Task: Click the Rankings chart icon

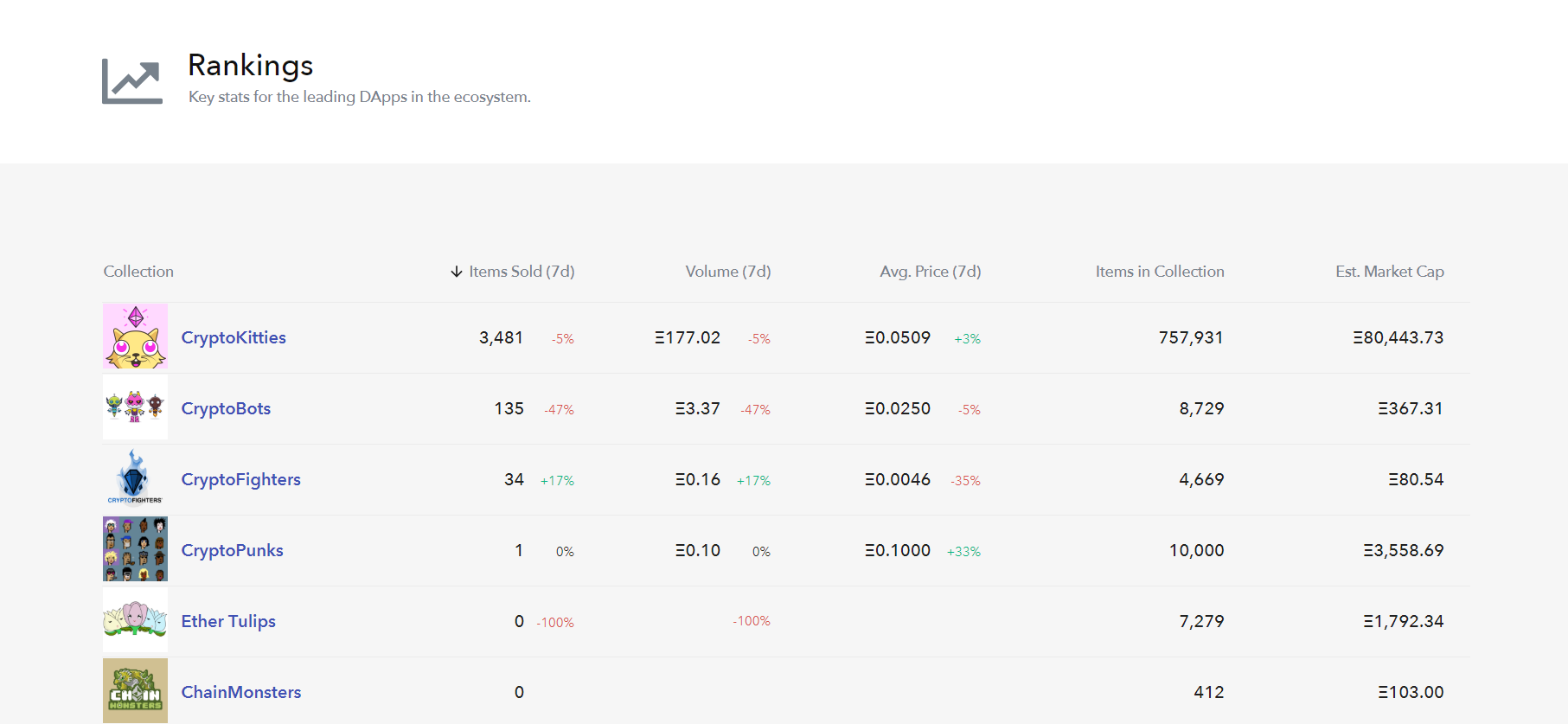Action: [x=132, y=81]
